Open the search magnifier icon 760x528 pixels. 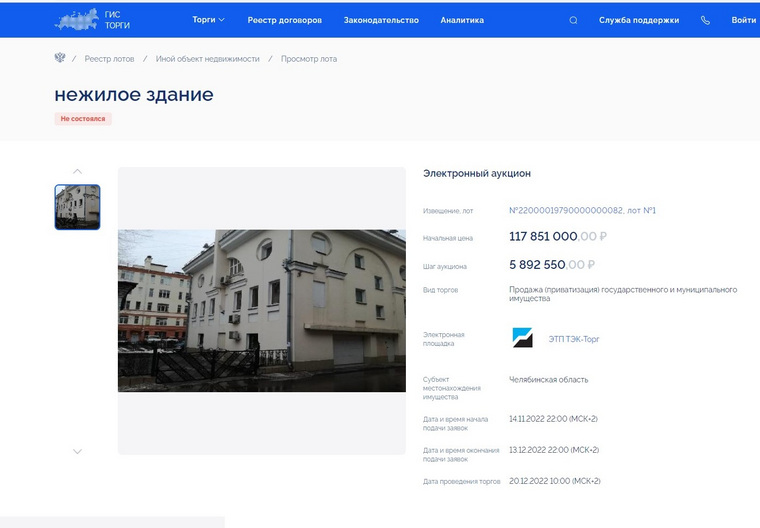pyautogui.click(x=573, y=20)
